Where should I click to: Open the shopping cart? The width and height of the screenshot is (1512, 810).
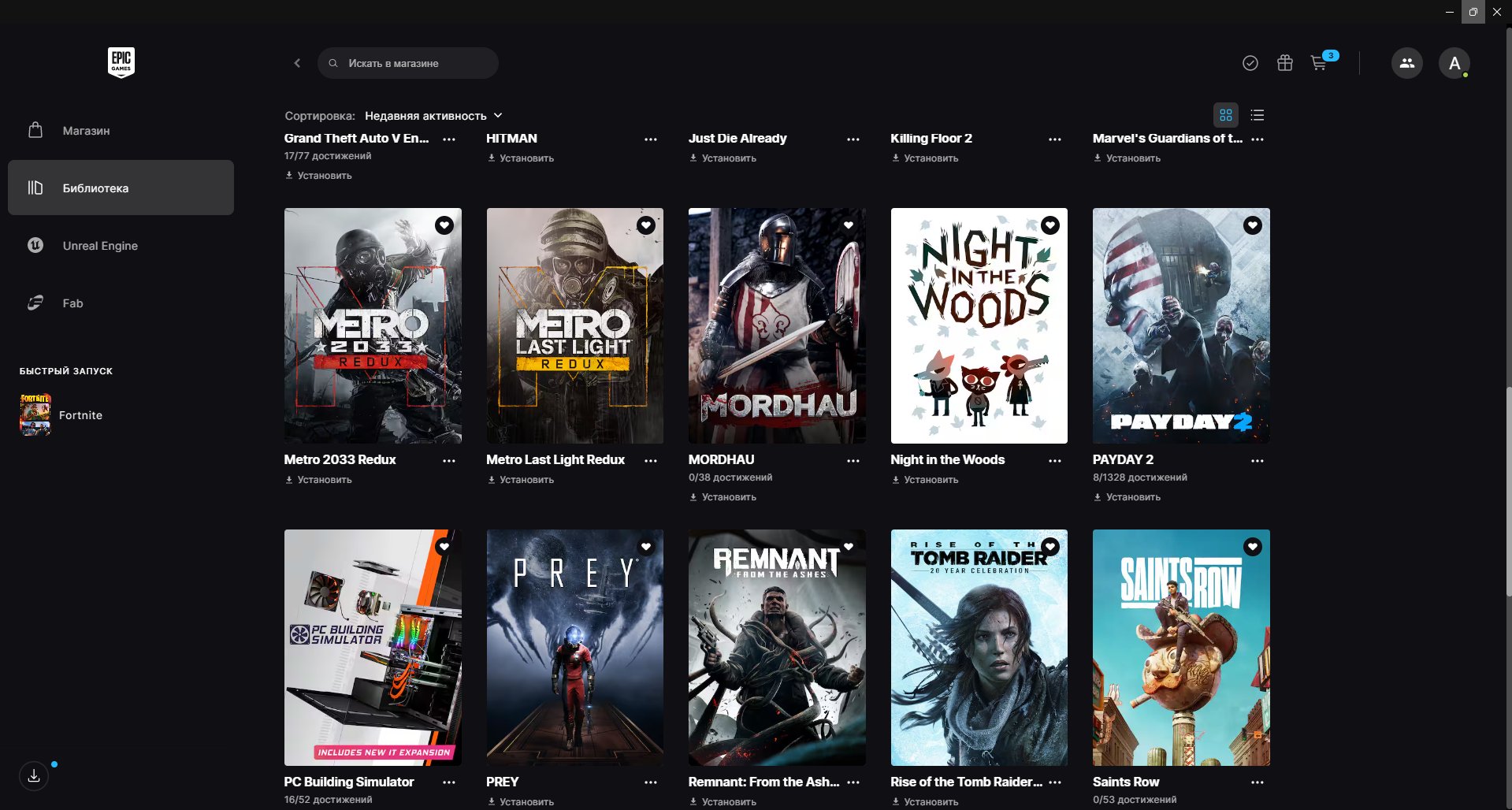(1319, 63)
